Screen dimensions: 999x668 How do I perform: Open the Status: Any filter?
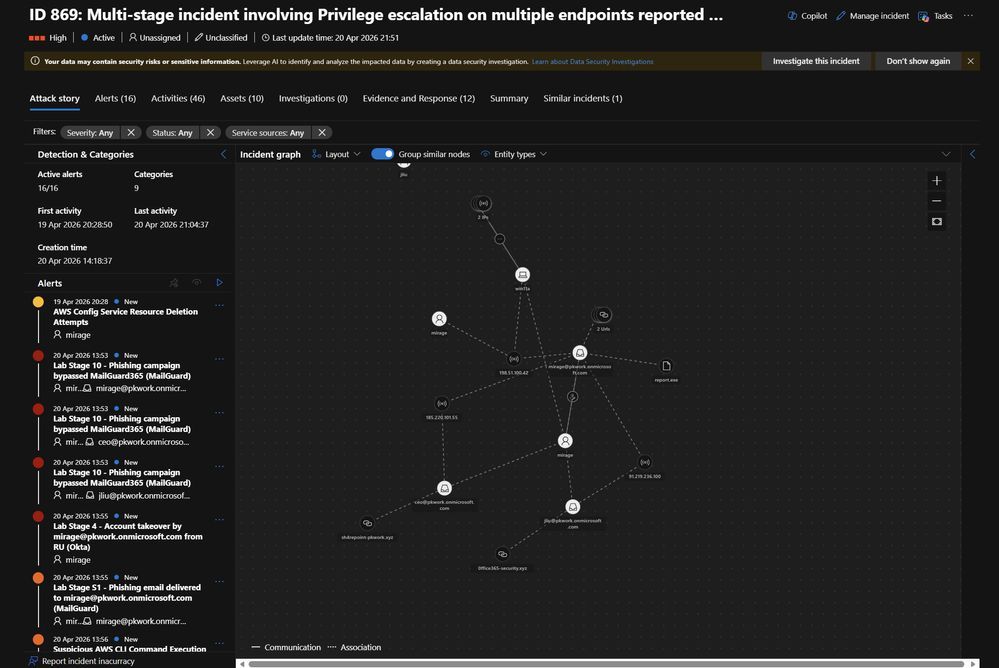[172, 133]
